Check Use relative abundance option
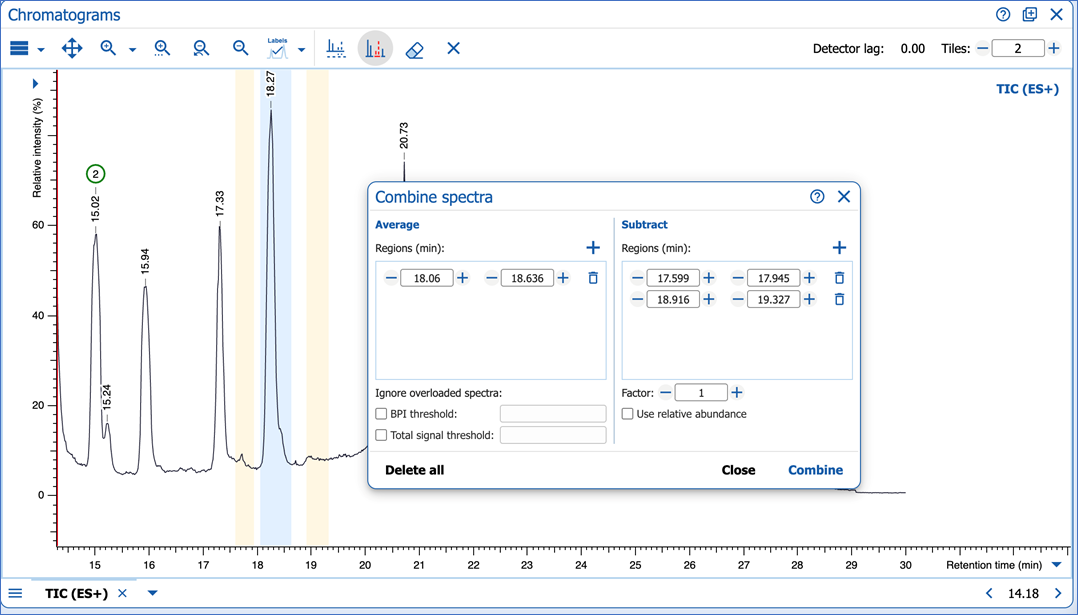Screen dimensions: 1078x615 [628, 414]
